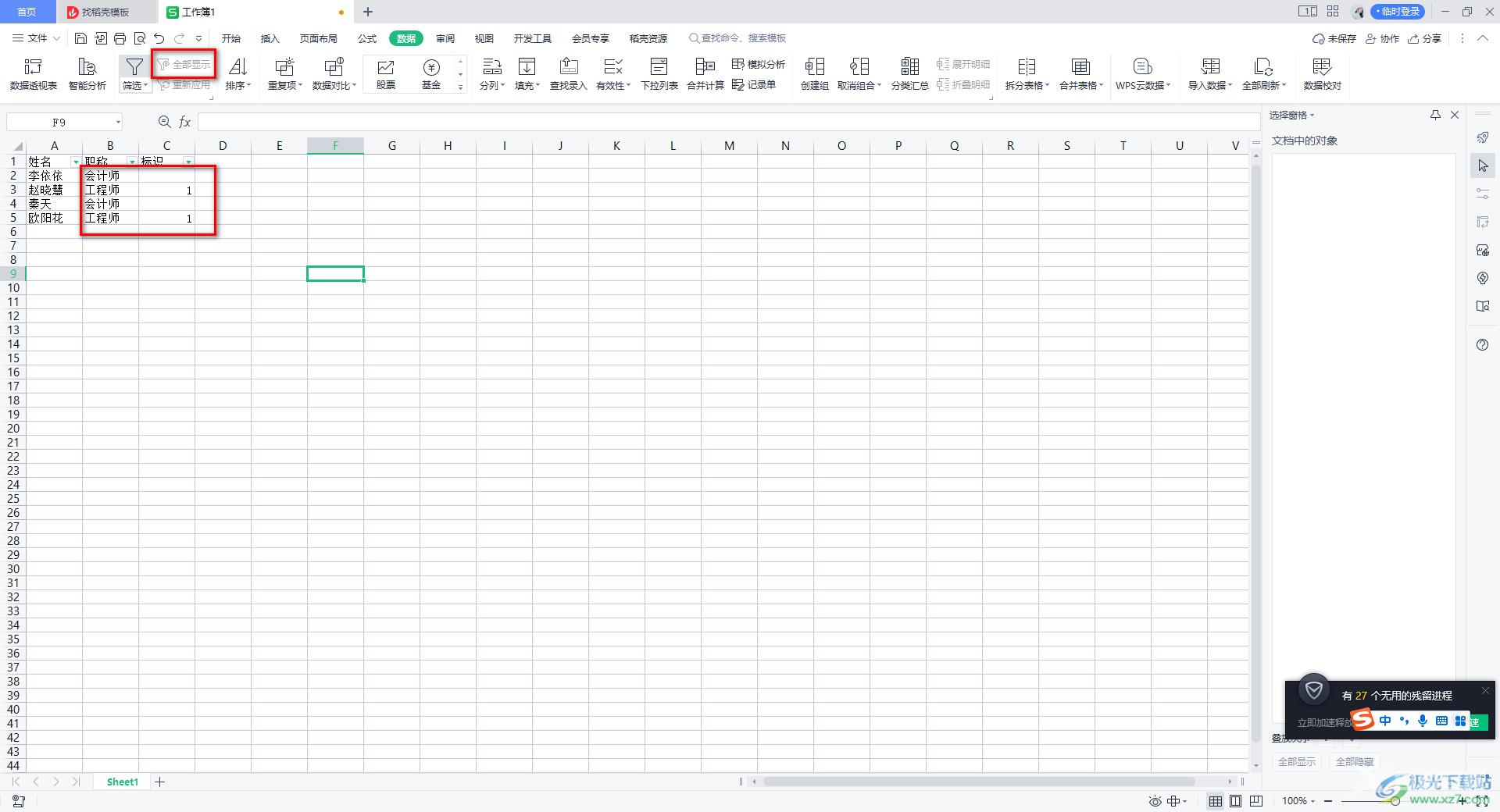The height and width of the screenshot is (812, 1500).
Task: Open the WPS云数据 cloud data tool
Action: tap(1143, 74)
